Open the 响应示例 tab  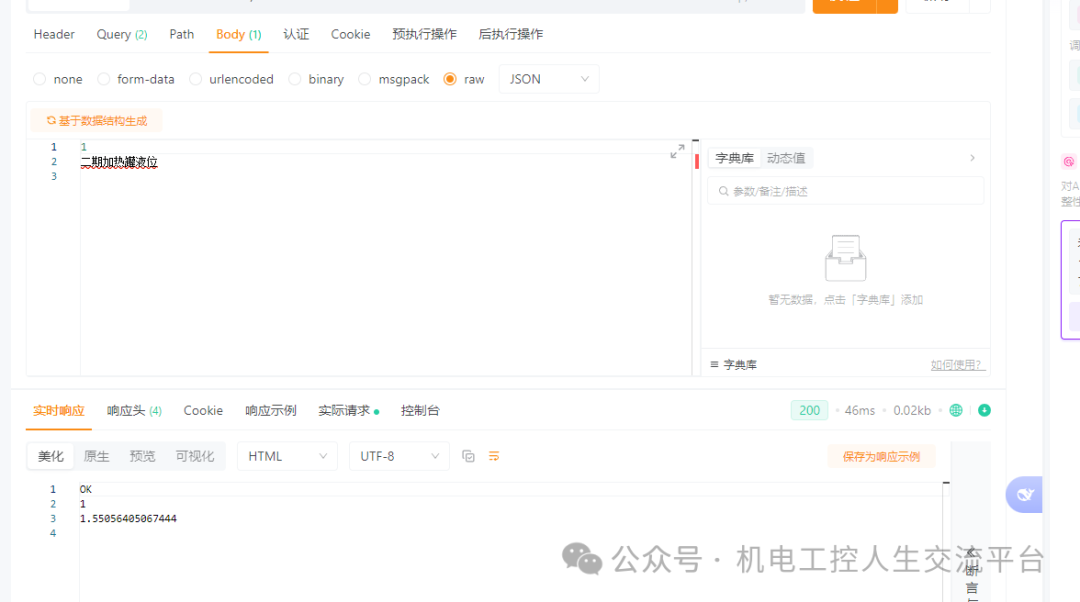tap(271, 411)
